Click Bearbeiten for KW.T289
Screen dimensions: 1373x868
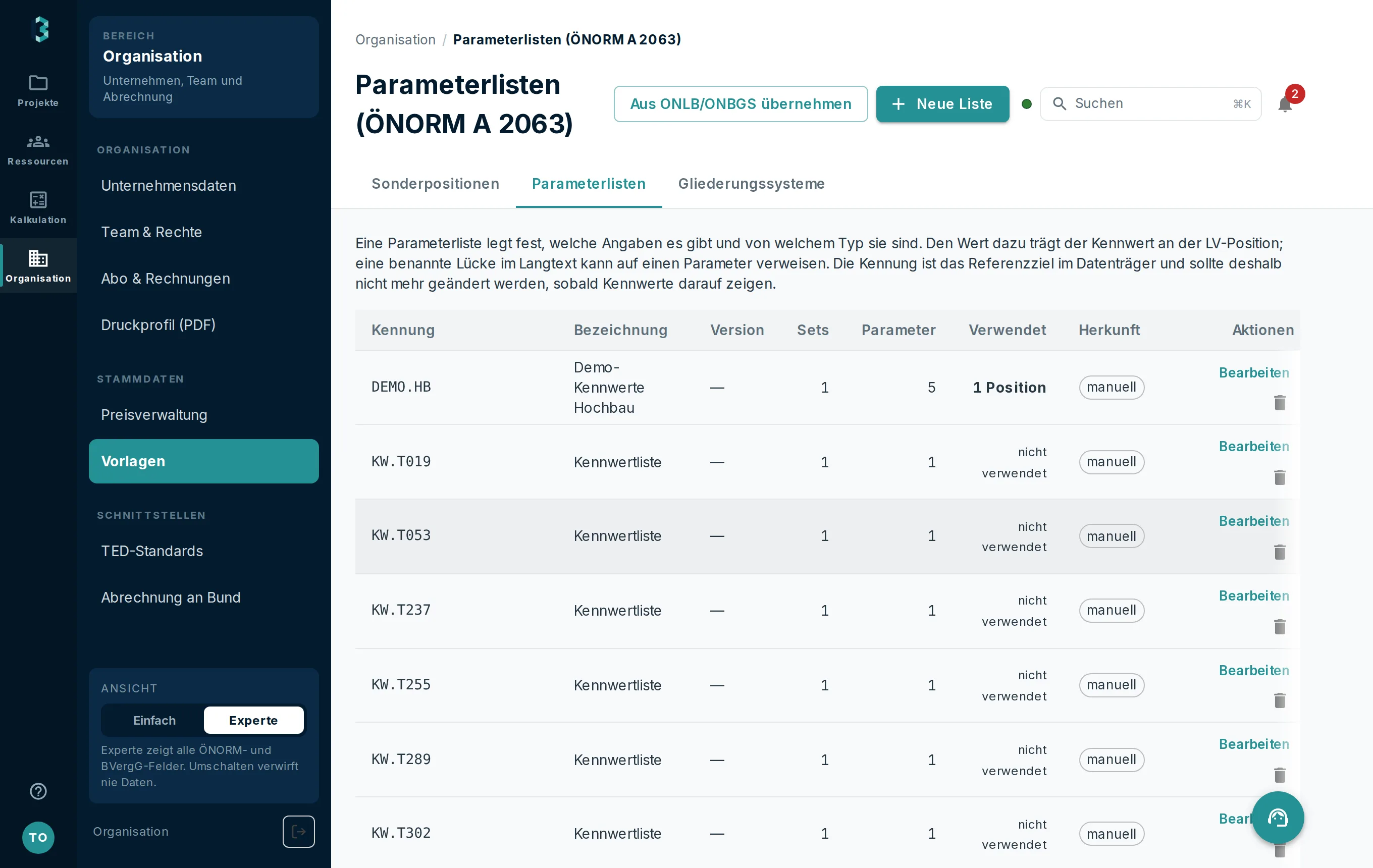[x=1254, y=744]
